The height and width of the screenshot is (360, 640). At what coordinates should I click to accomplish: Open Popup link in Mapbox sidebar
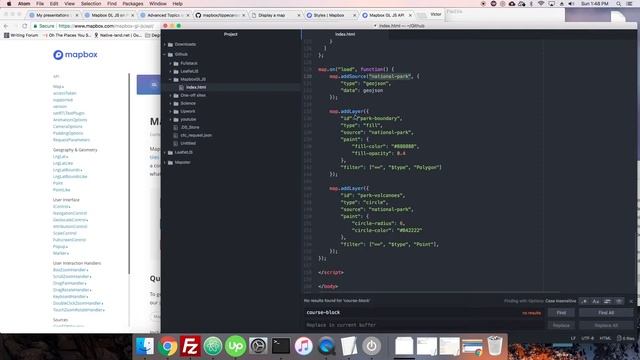click(x=60, y=247)
